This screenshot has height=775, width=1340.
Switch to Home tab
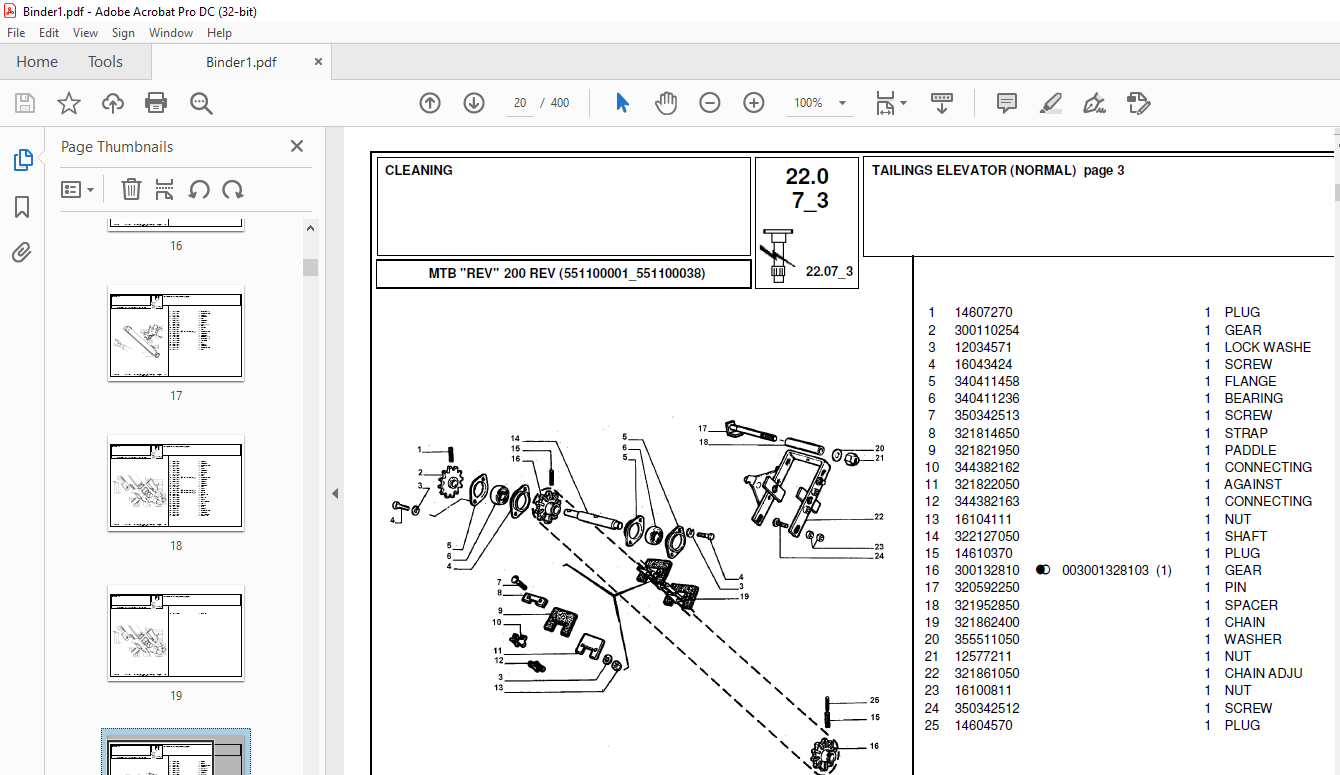[37, 62]
